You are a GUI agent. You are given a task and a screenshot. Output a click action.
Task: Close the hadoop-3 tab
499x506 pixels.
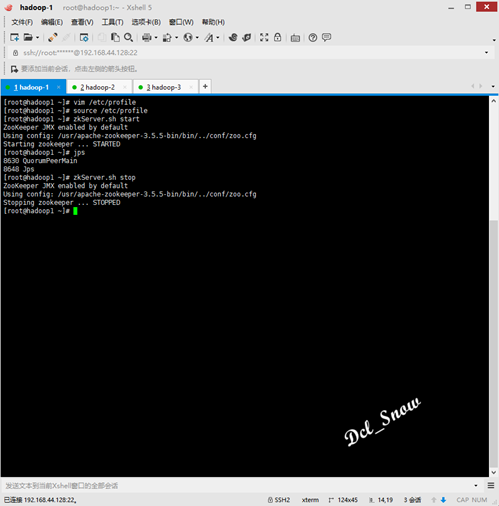pyautogui.click(x=191, y=87)
